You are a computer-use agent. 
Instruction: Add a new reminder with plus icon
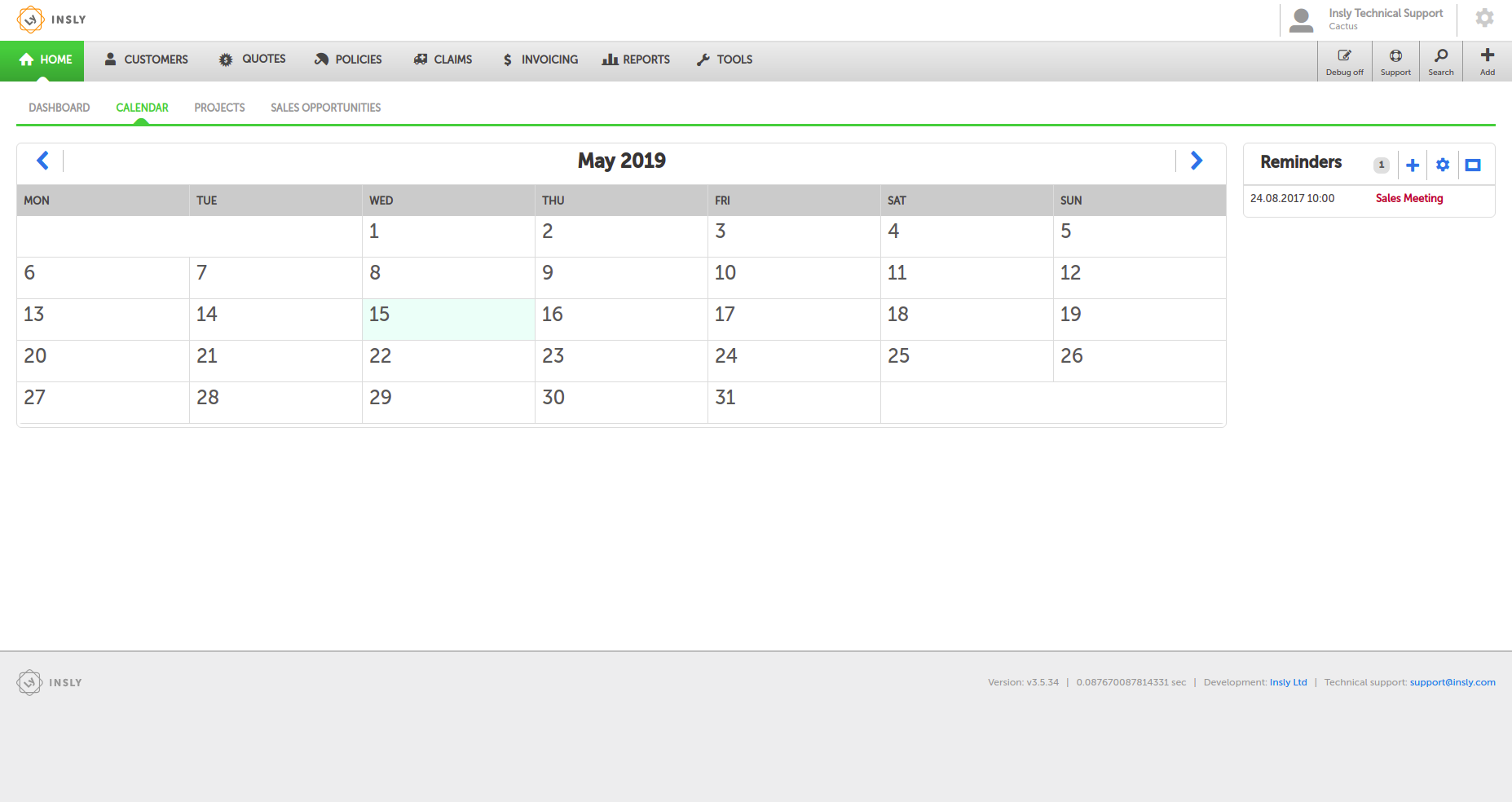click(1413, 165)
